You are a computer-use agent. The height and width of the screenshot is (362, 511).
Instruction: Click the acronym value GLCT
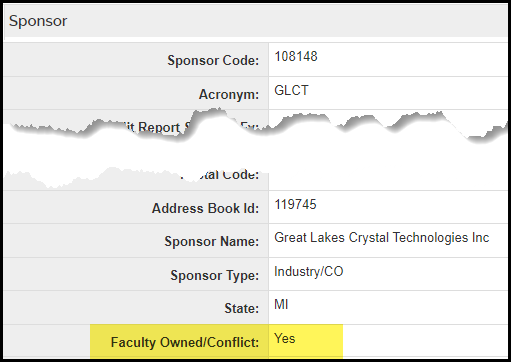click(291, 90)
